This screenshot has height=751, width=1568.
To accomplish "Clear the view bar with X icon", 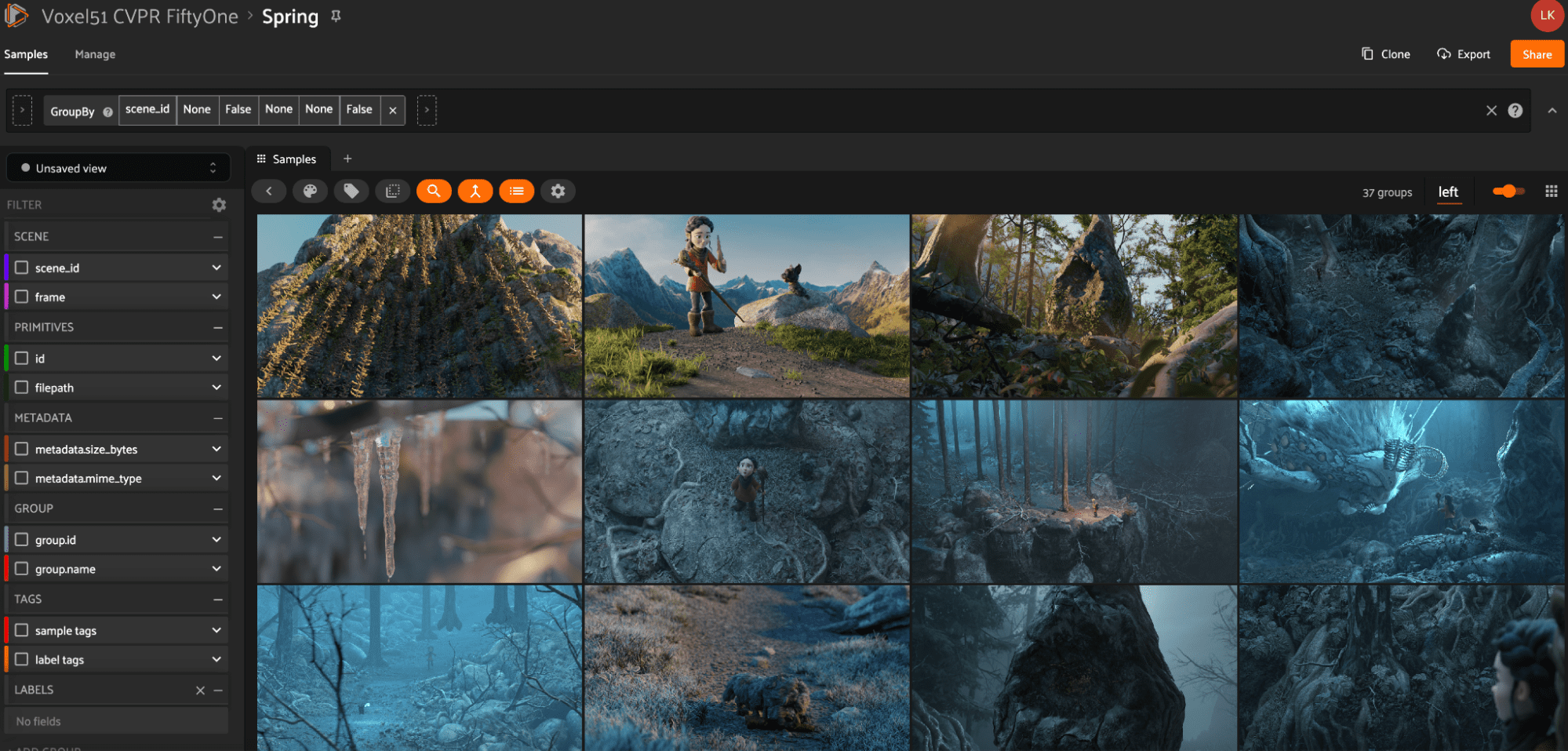I will [x=1491, y=111].
